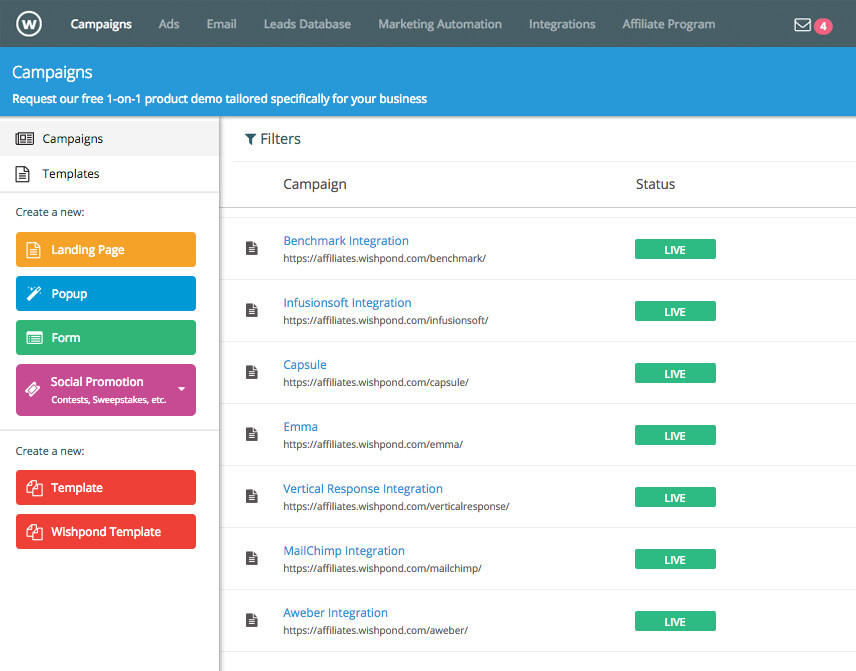Screen dimensions: 856x671
Task: Open the Benchmark Integration campaign
Action: point(346,241)
